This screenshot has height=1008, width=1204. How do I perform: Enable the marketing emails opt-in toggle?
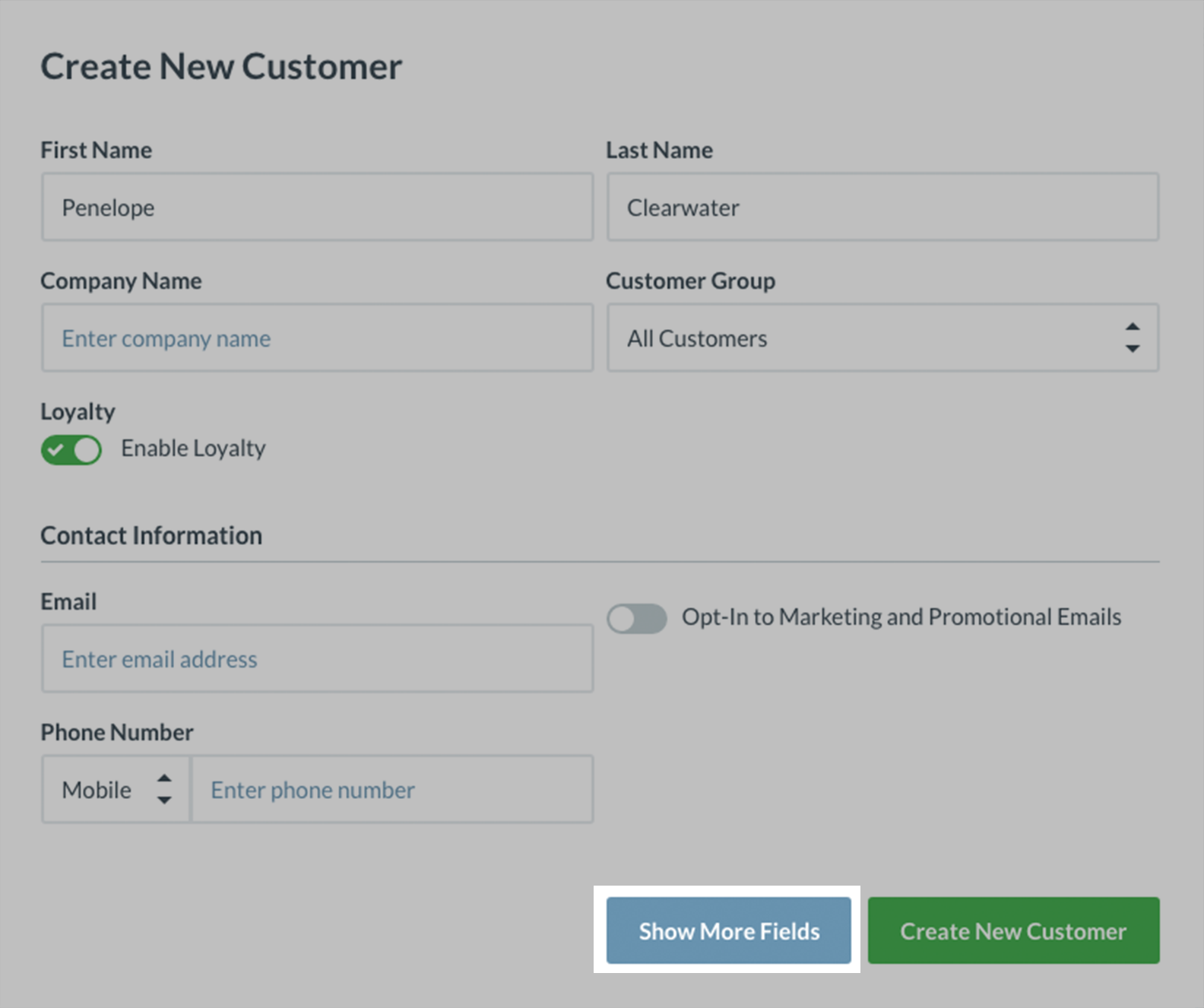click(x=637, y=619)
